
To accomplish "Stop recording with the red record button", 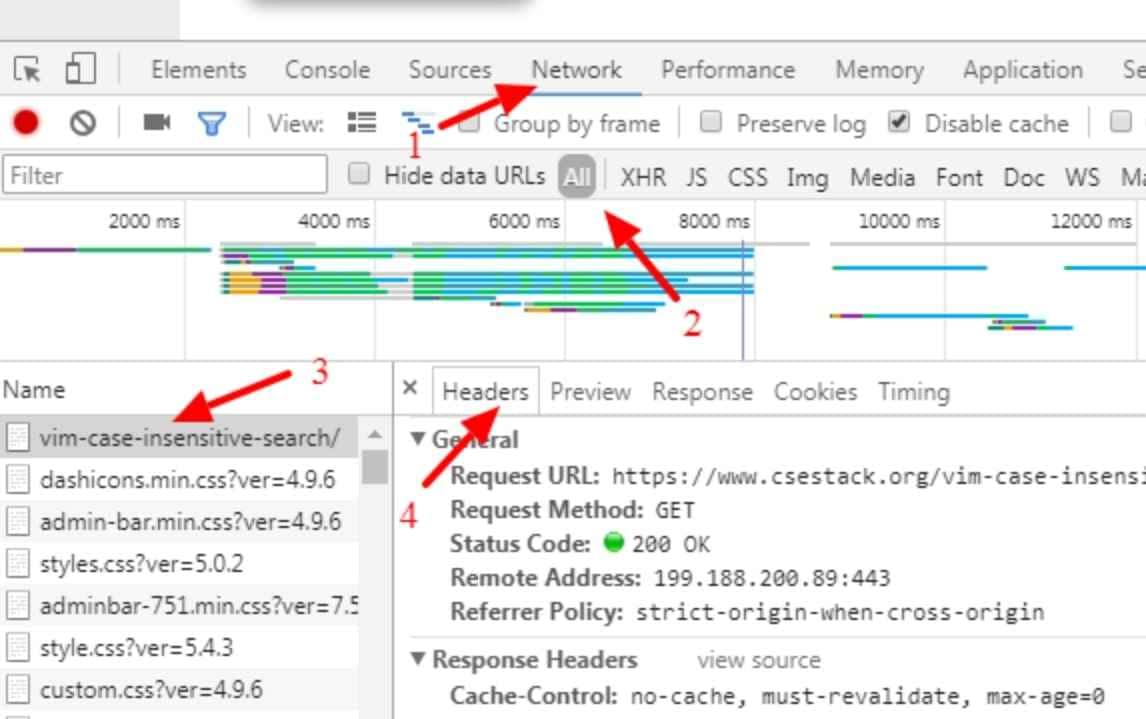I will [26, 123].
